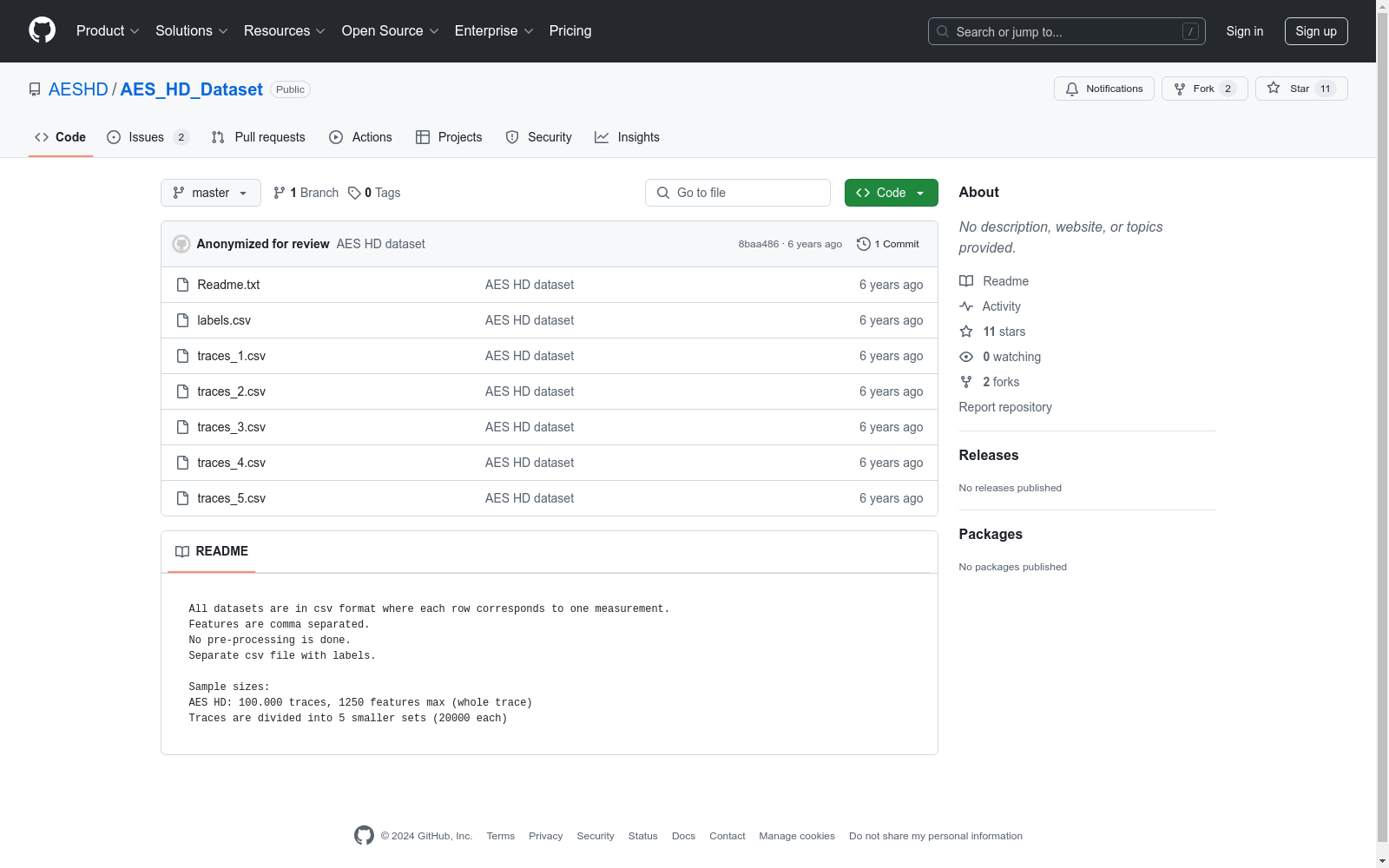1389x868 pixels.
Task: Switch to the Code tab
Action: point(60,137)
